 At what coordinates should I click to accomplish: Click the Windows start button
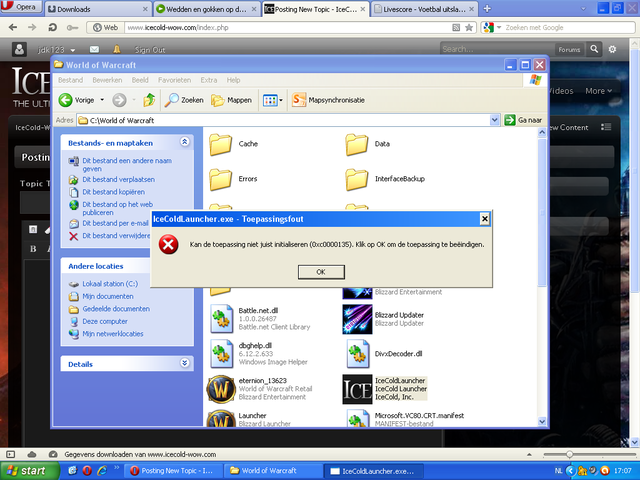[x=30, y=471]
